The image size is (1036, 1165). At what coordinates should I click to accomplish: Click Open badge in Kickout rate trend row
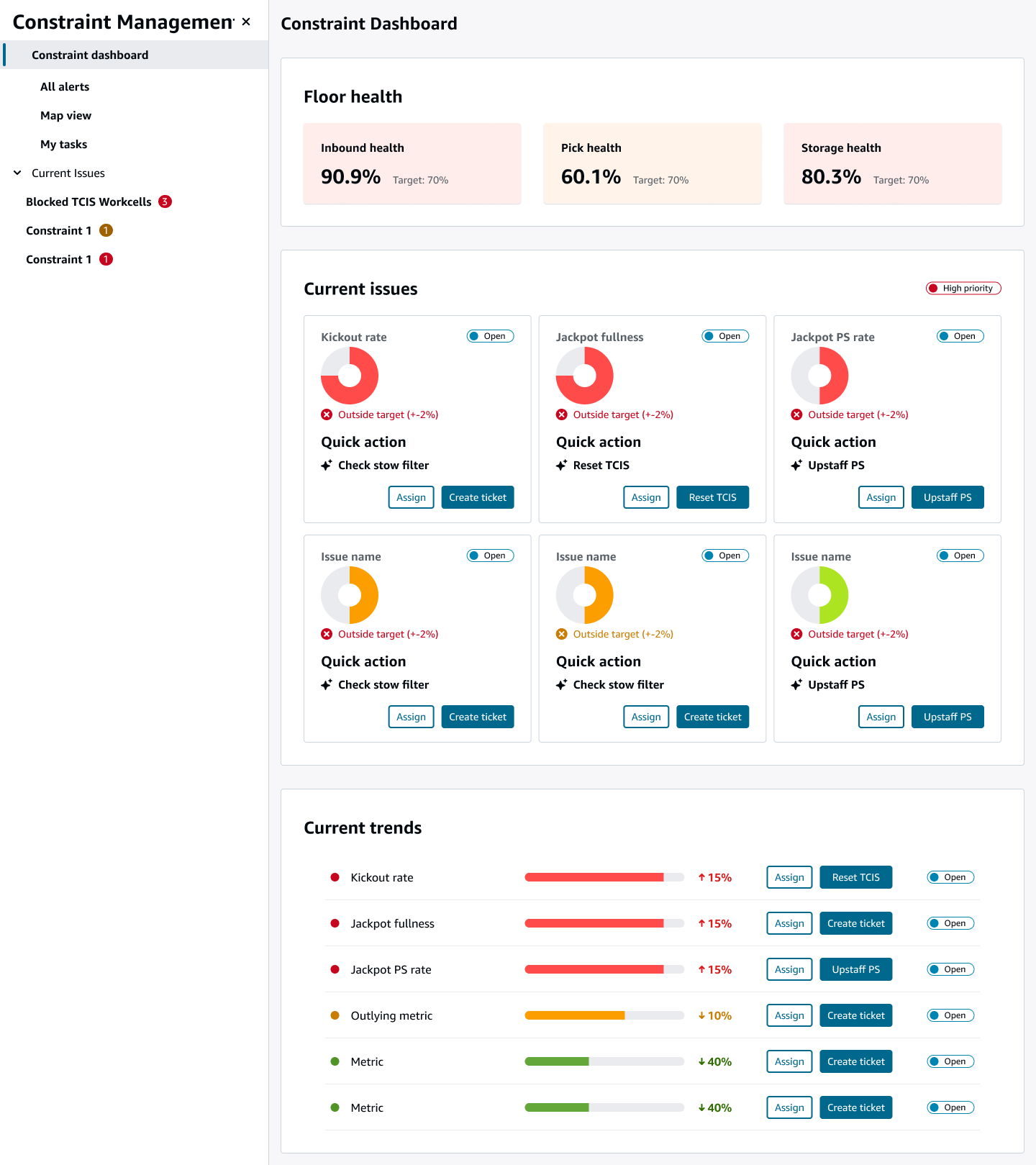[950, 877]
